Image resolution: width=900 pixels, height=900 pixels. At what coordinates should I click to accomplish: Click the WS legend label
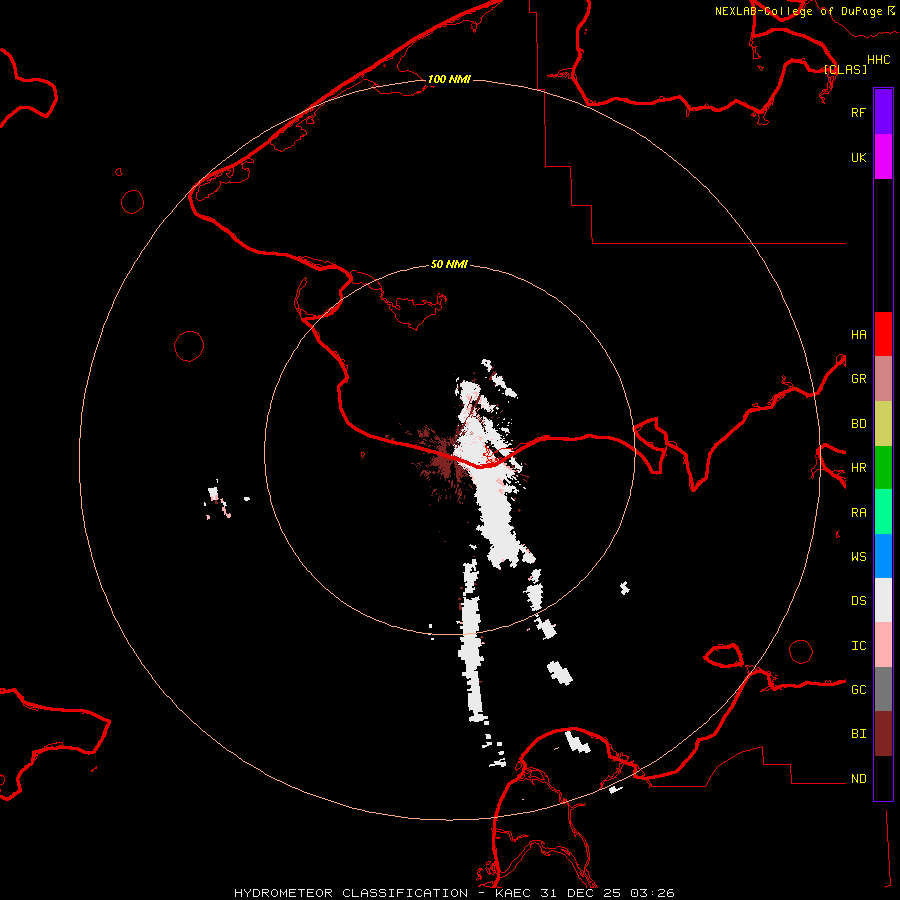click(858, 557)
